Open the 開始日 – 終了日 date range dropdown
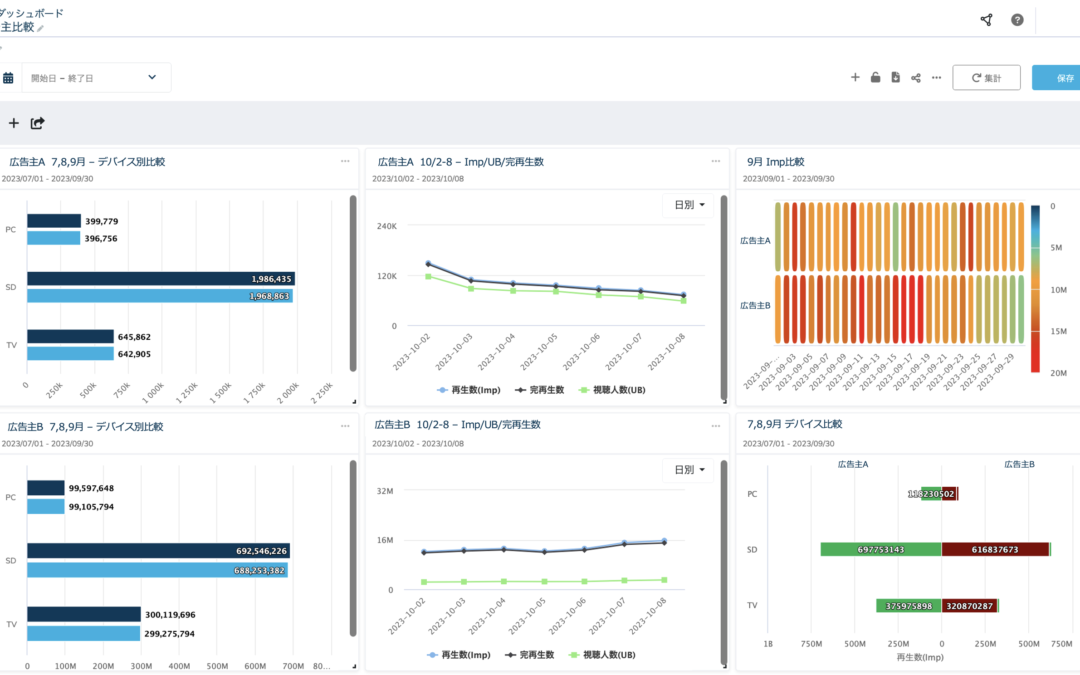 (96, 78)
